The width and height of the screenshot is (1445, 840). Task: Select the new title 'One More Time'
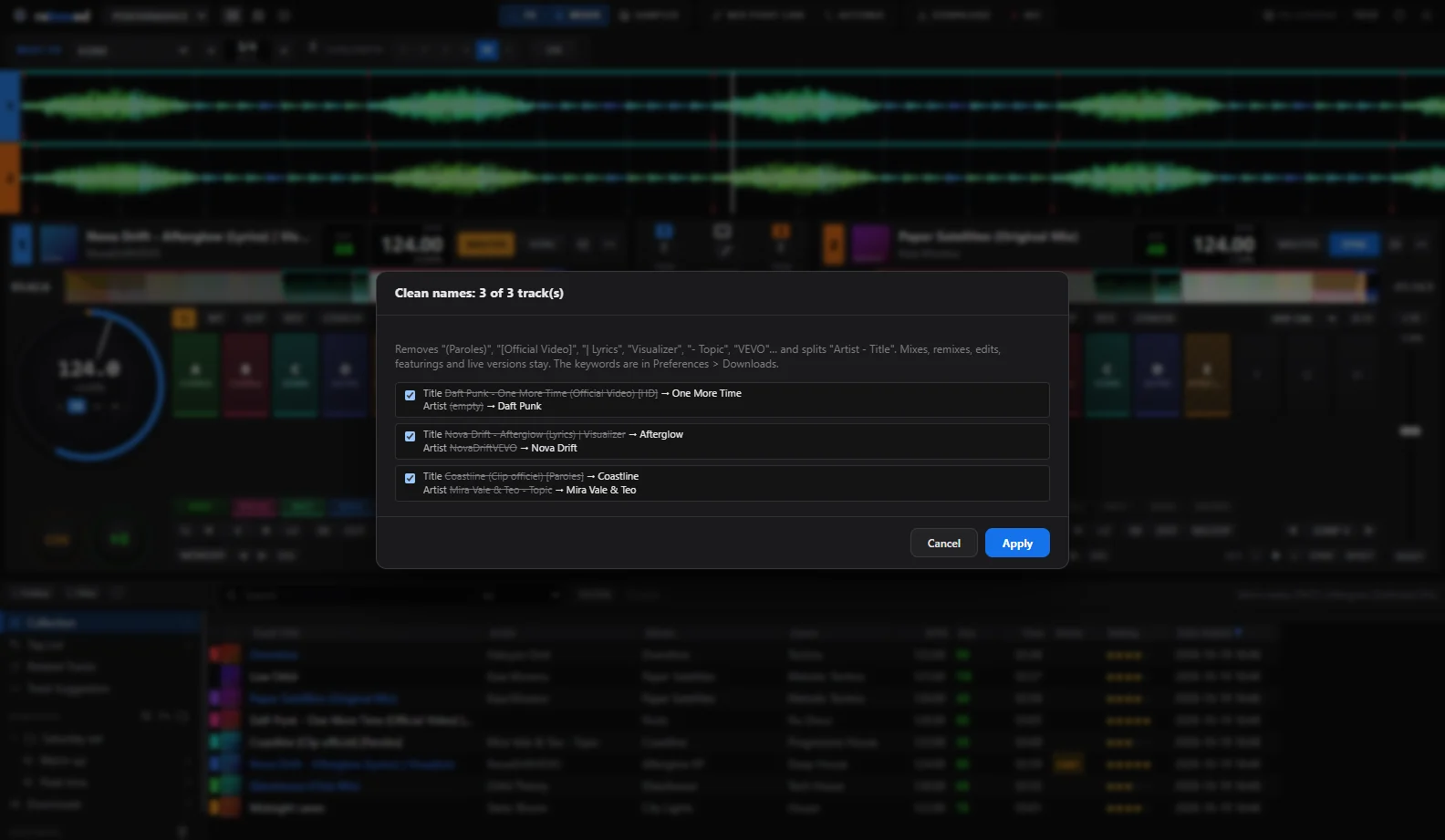pos(706,393)
